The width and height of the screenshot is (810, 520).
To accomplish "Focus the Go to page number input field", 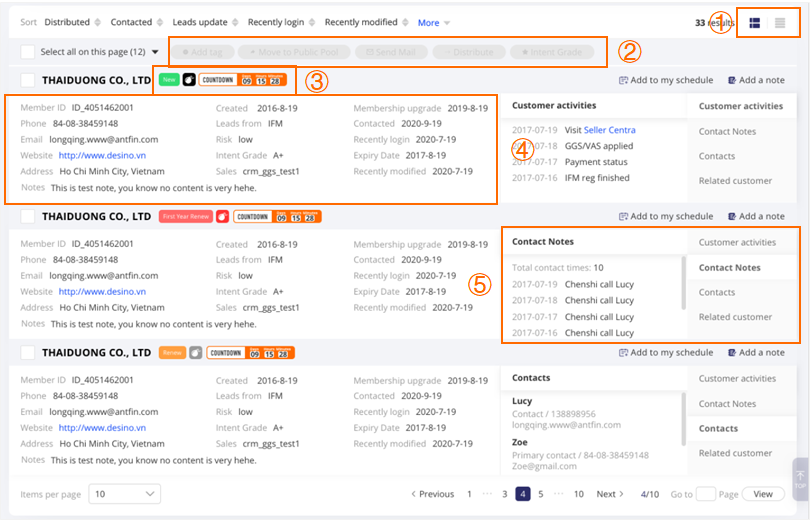I will coord(706,494).
